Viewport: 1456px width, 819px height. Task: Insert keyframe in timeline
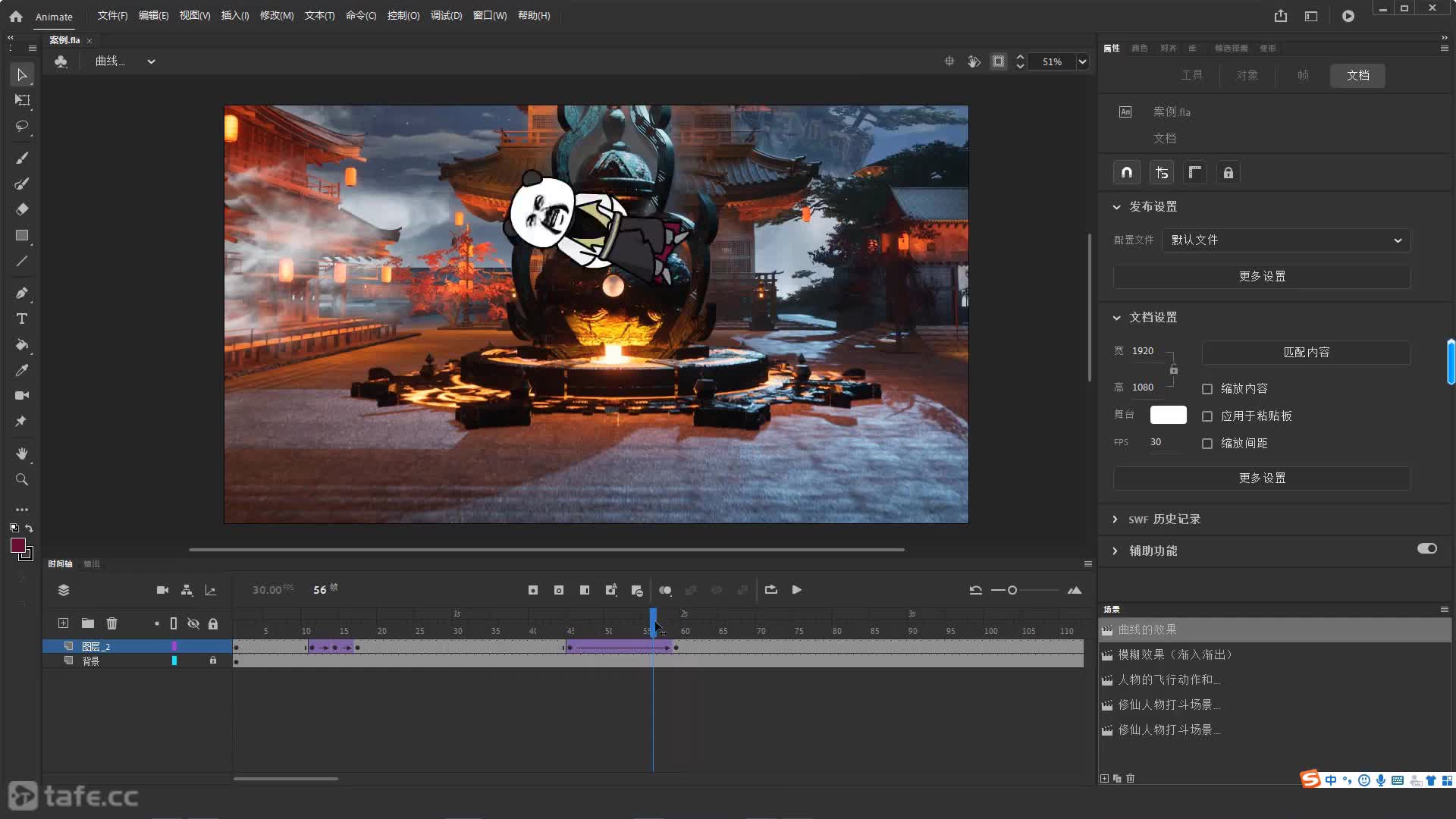click(533, 590)
